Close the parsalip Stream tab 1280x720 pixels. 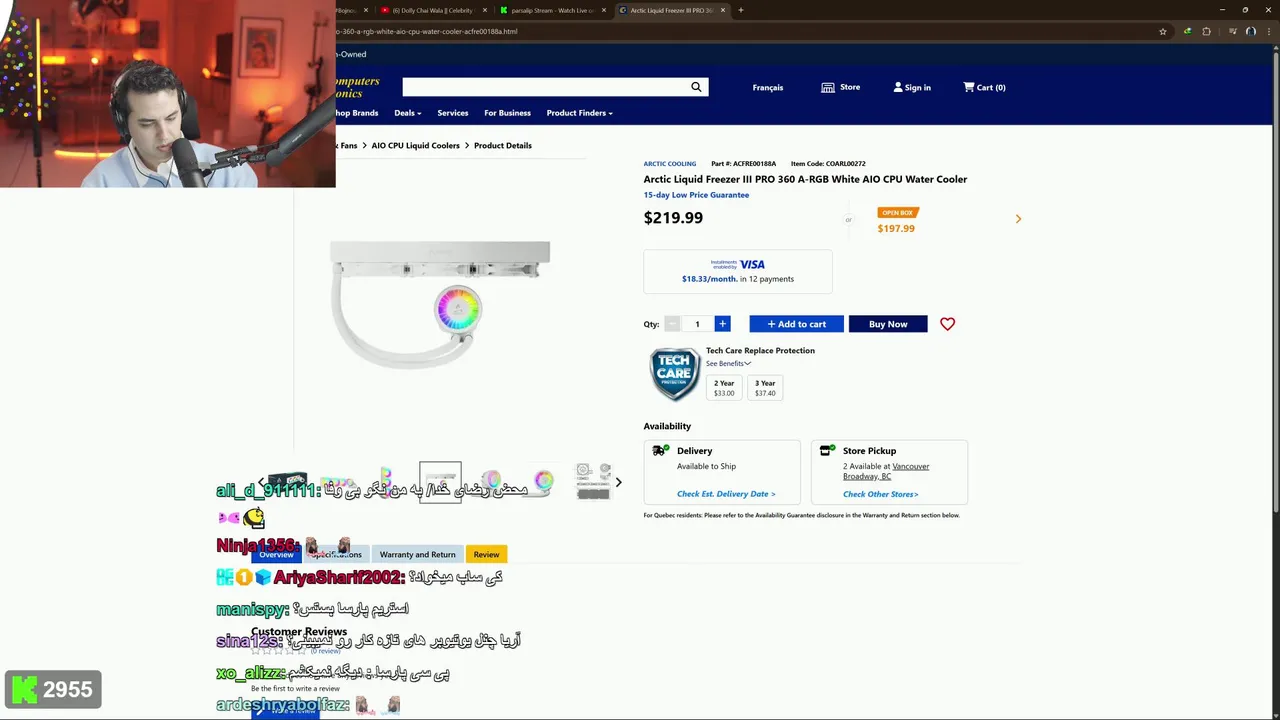tap(606, 10)
